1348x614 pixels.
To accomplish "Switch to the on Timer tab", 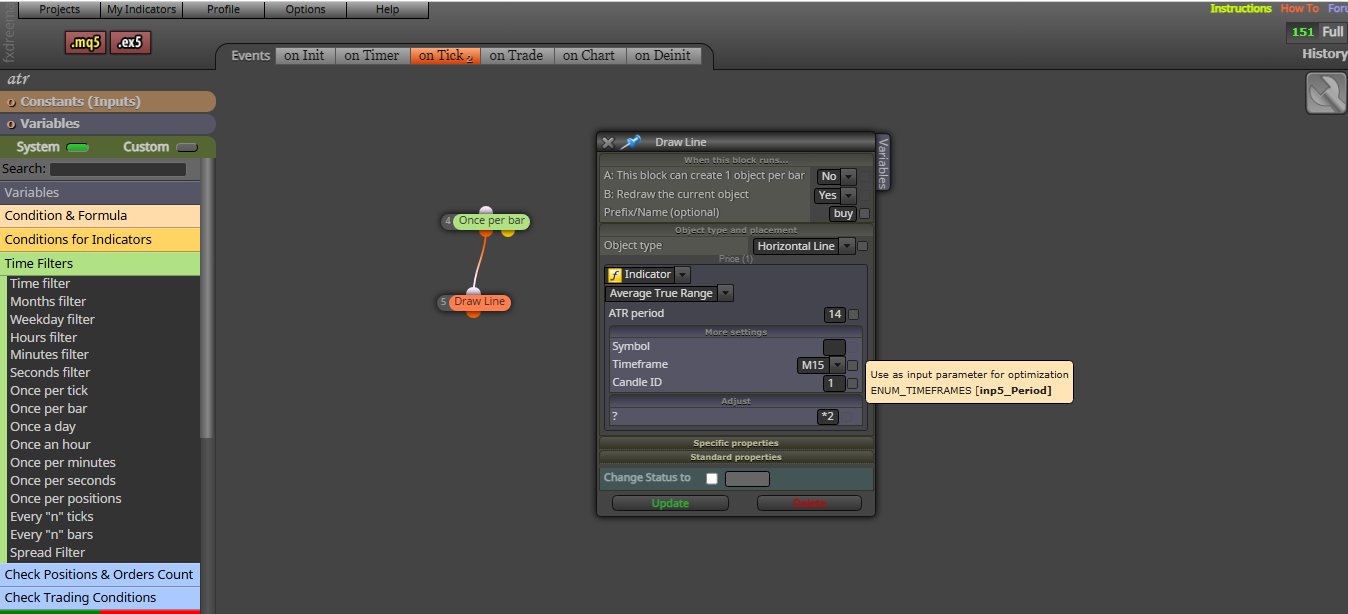I will click(x=372, y=56).
